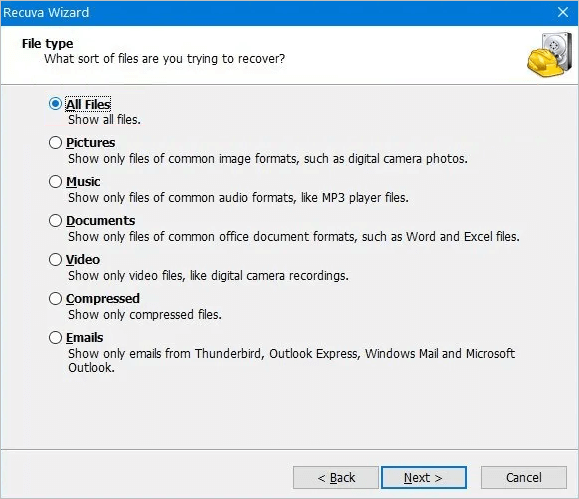Select the Emails radio button circle
Screen dimensions: 579x499
[55, 337]
